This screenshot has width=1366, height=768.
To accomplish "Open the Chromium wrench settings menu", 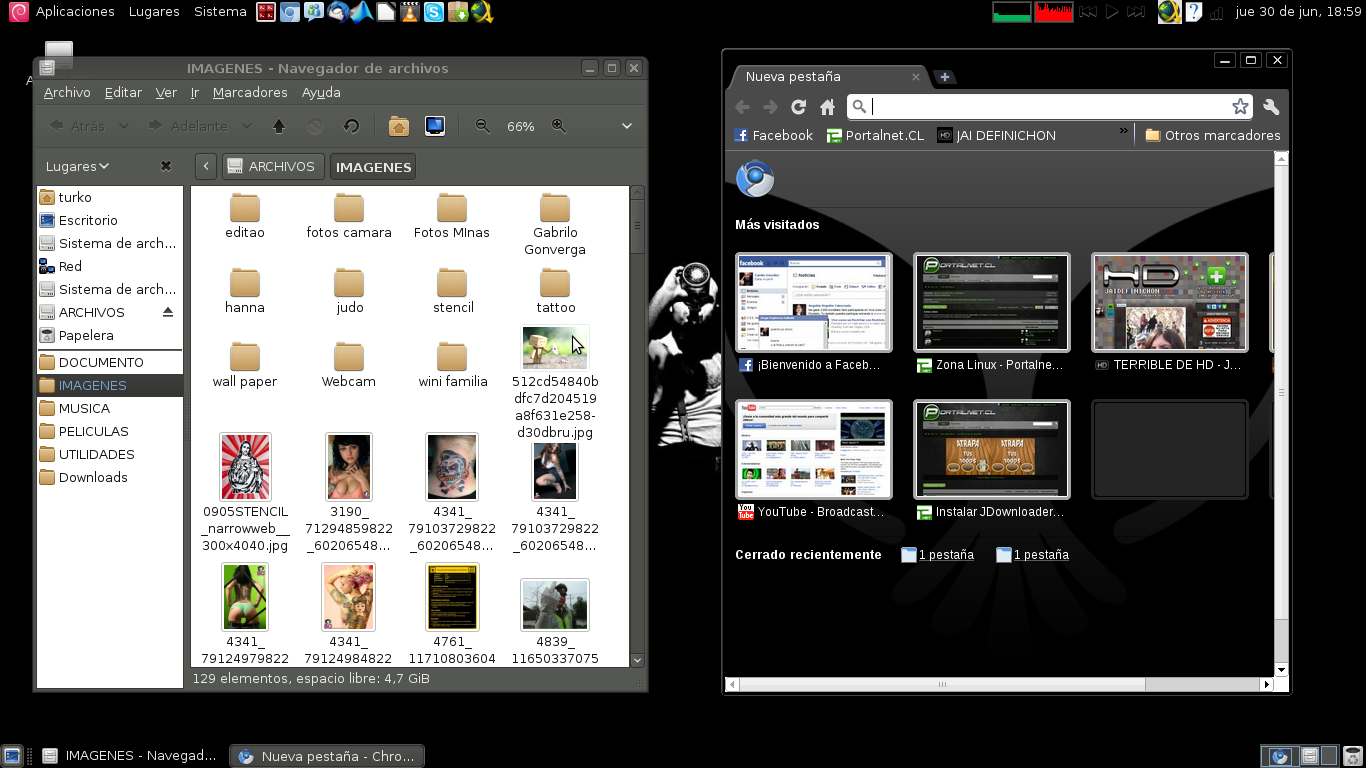I will (1271, 107).
